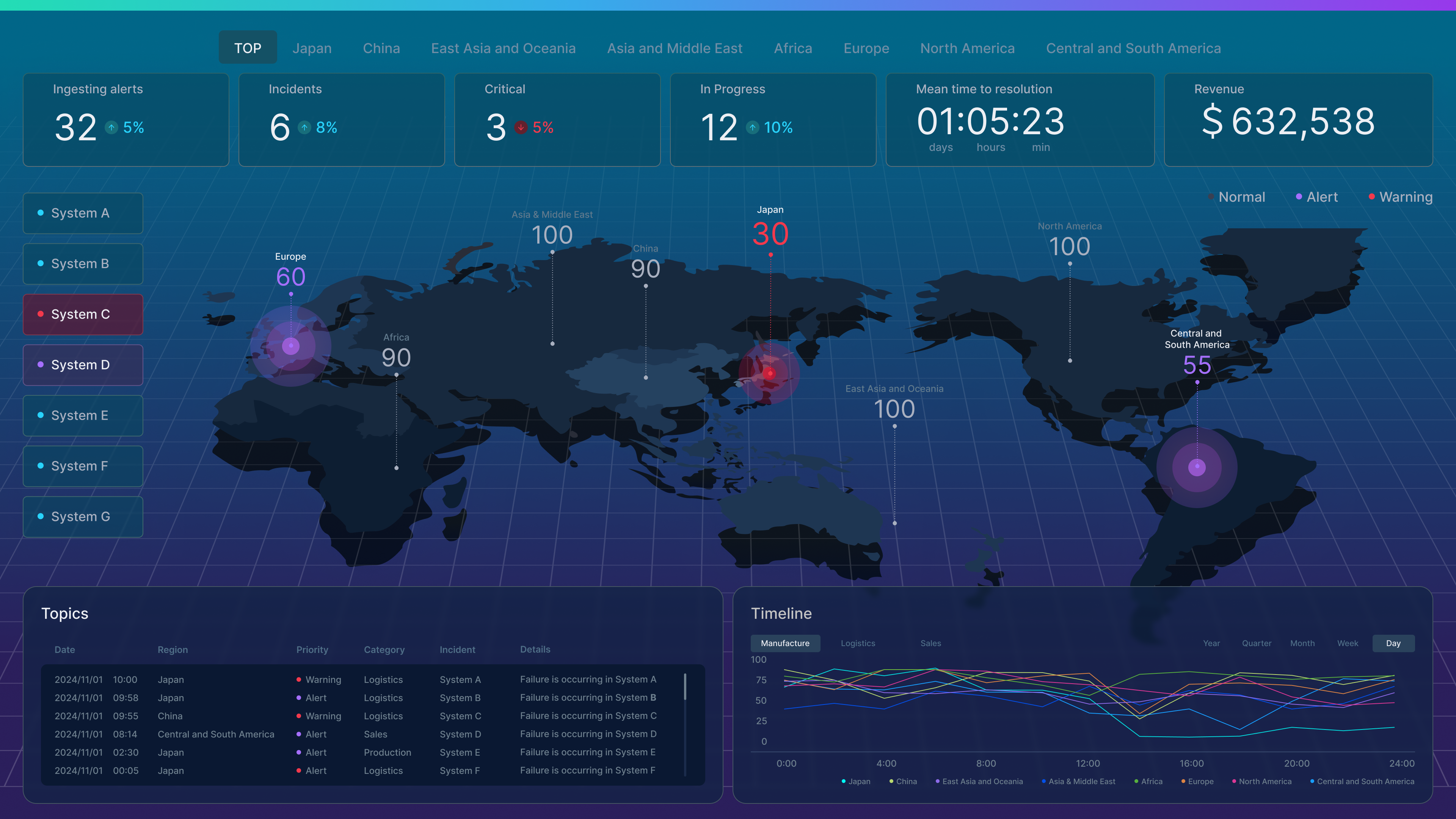The height and width of the screenshot is (819, 1456).
Task: Select the Logistics timeline tab
Action: (857, 643)
